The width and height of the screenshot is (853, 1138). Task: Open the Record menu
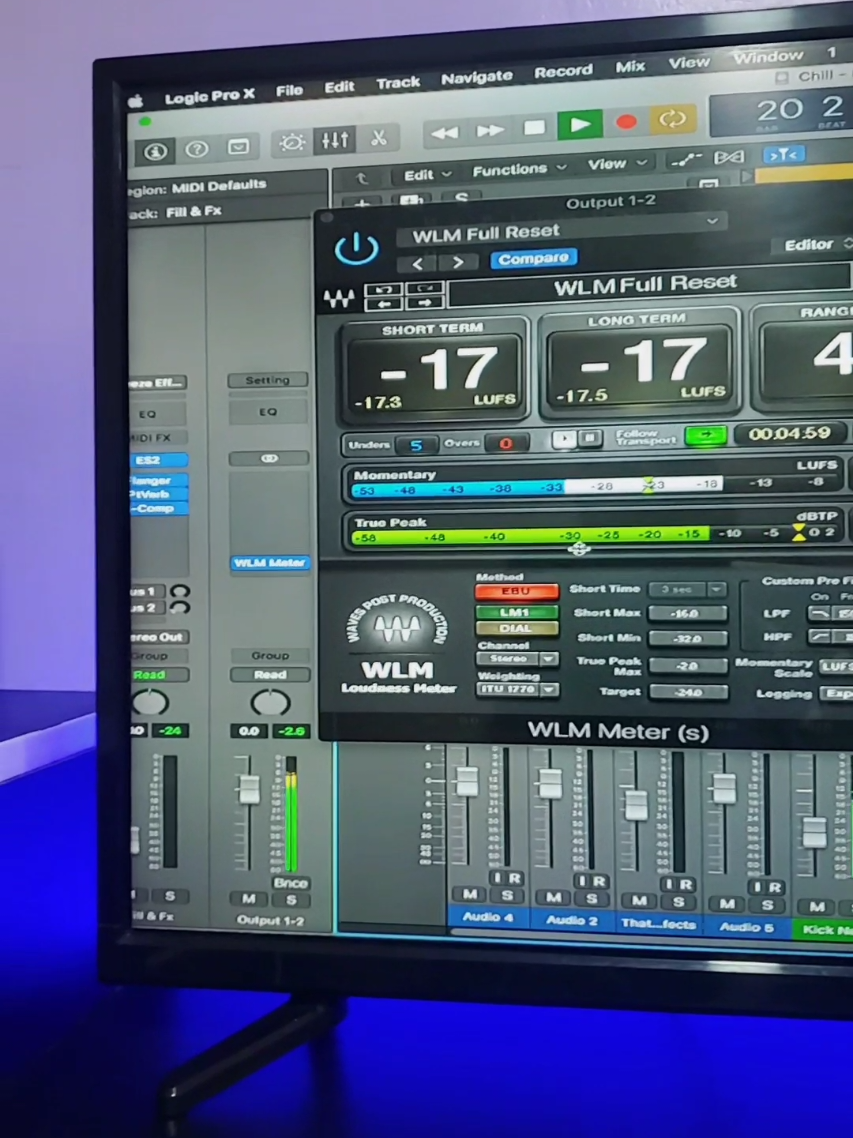(563, 72)
